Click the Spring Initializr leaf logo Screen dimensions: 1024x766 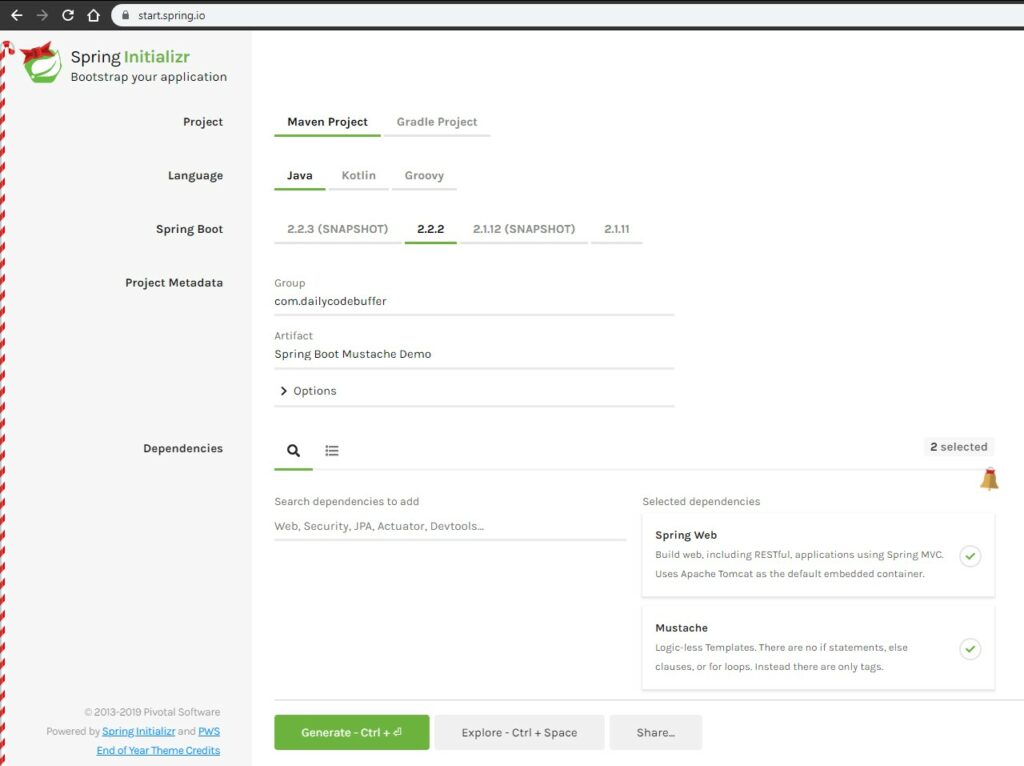pos(42,64)
